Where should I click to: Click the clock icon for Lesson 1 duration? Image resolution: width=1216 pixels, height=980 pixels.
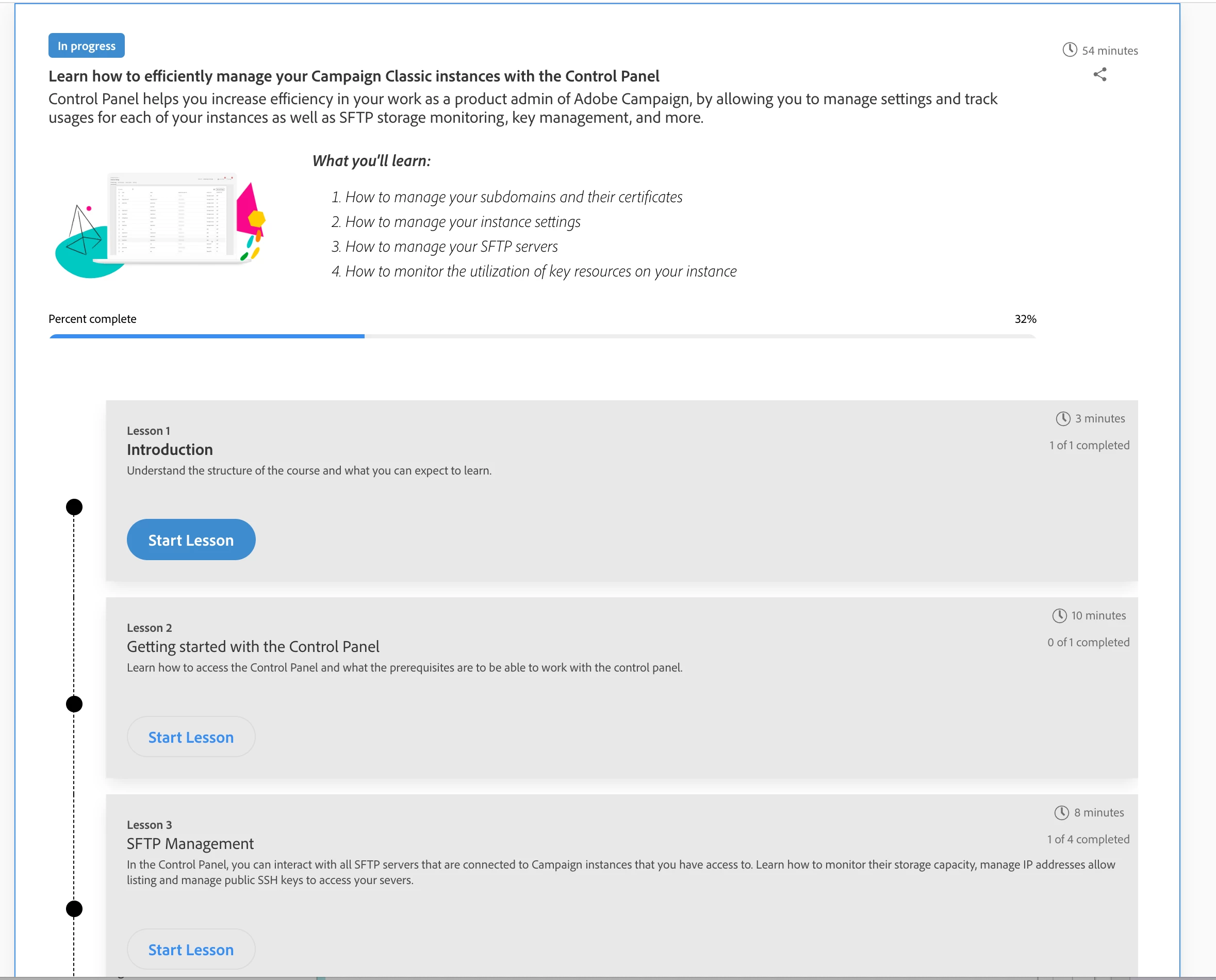[1062, 418]
